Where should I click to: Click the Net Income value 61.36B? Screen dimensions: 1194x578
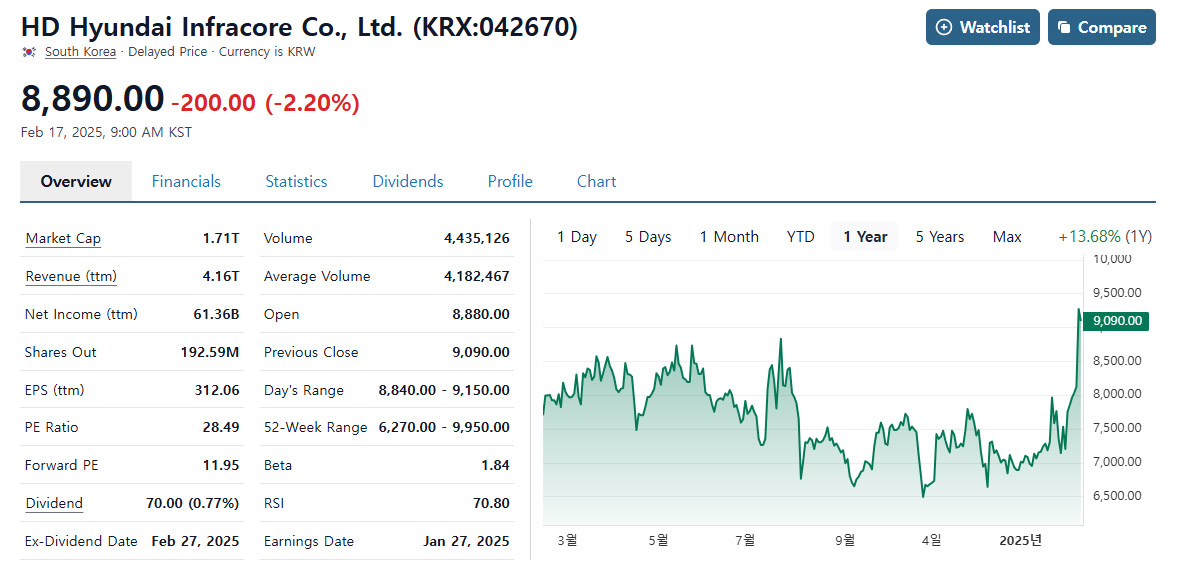tap(218, 315)
